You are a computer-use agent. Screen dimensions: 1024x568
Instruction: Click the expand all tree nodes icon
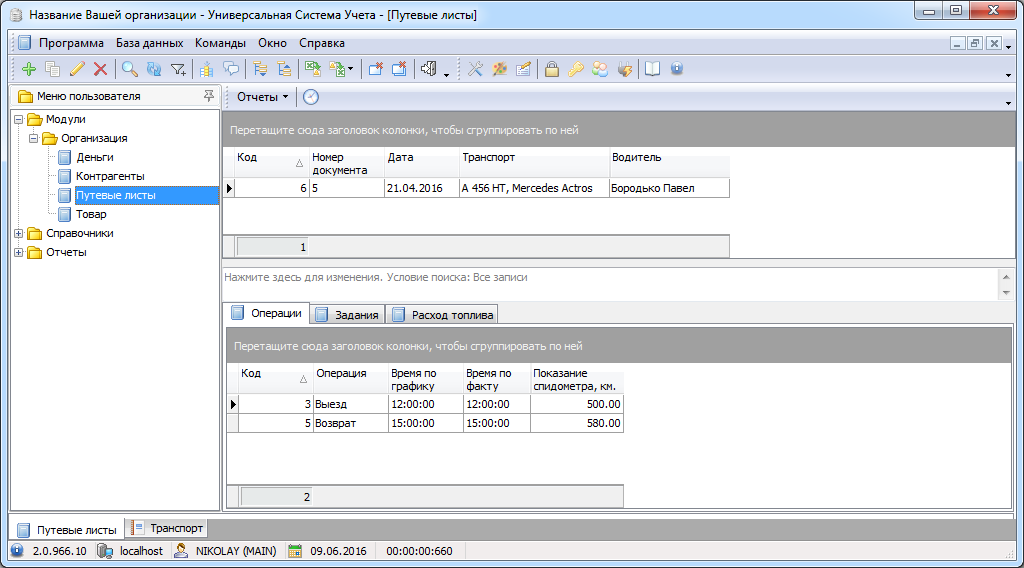260,69
